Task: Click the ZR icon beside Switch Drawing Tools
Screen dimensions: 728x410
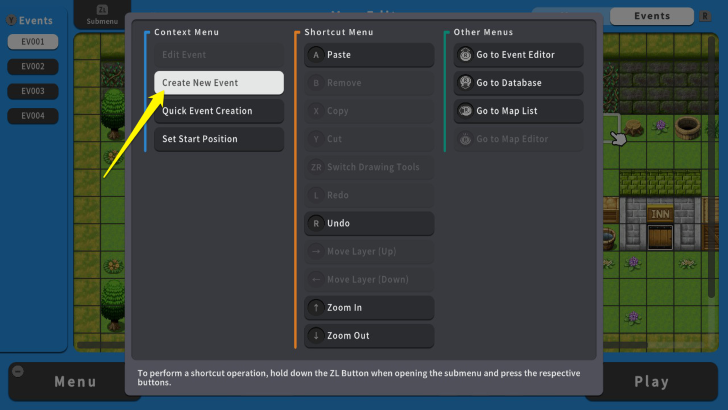Action: pyautogui.click(x=316, y=167)
